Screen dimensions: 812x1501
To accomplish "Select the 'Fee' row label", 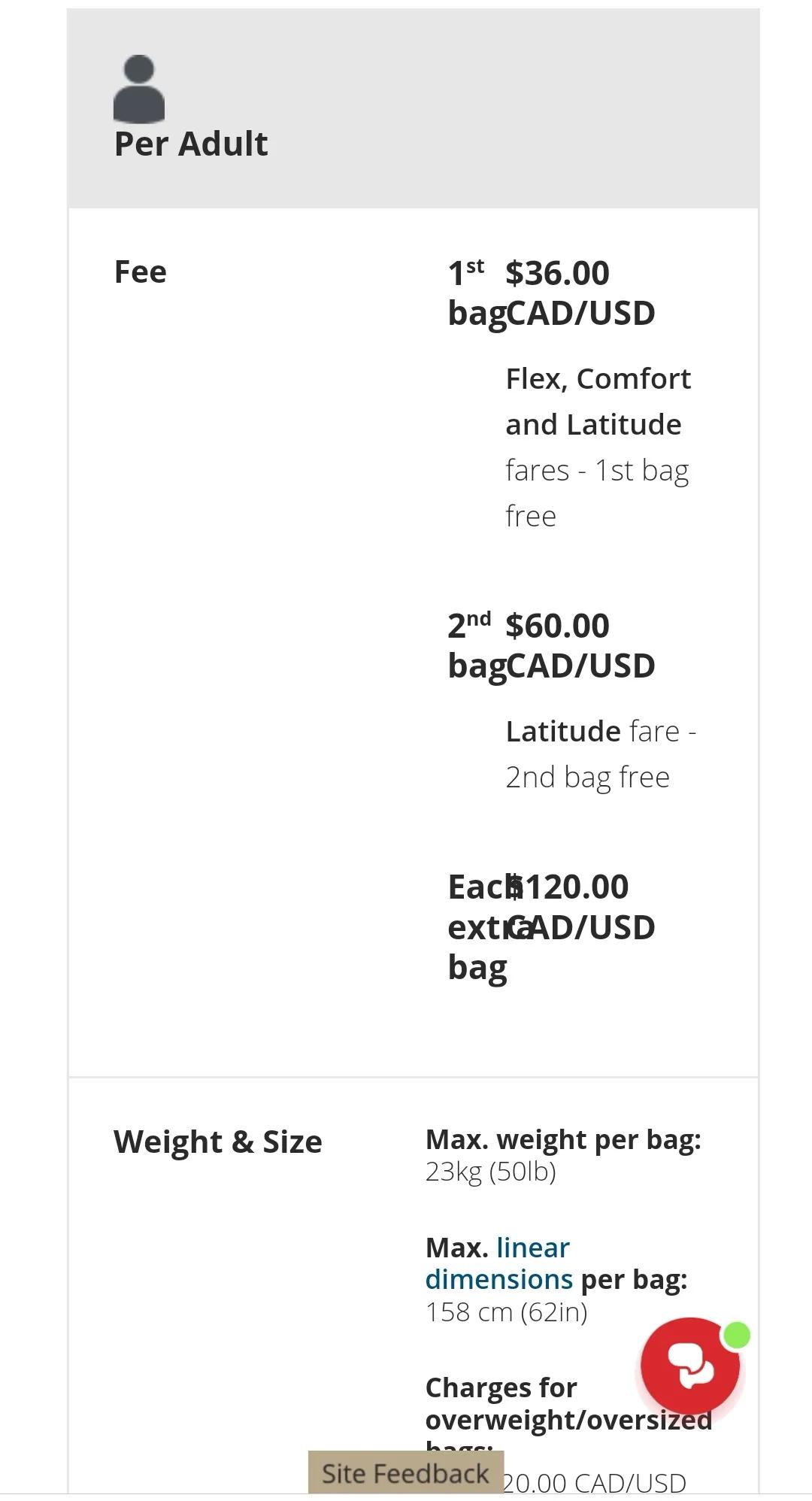I will [x=141, y=272].
